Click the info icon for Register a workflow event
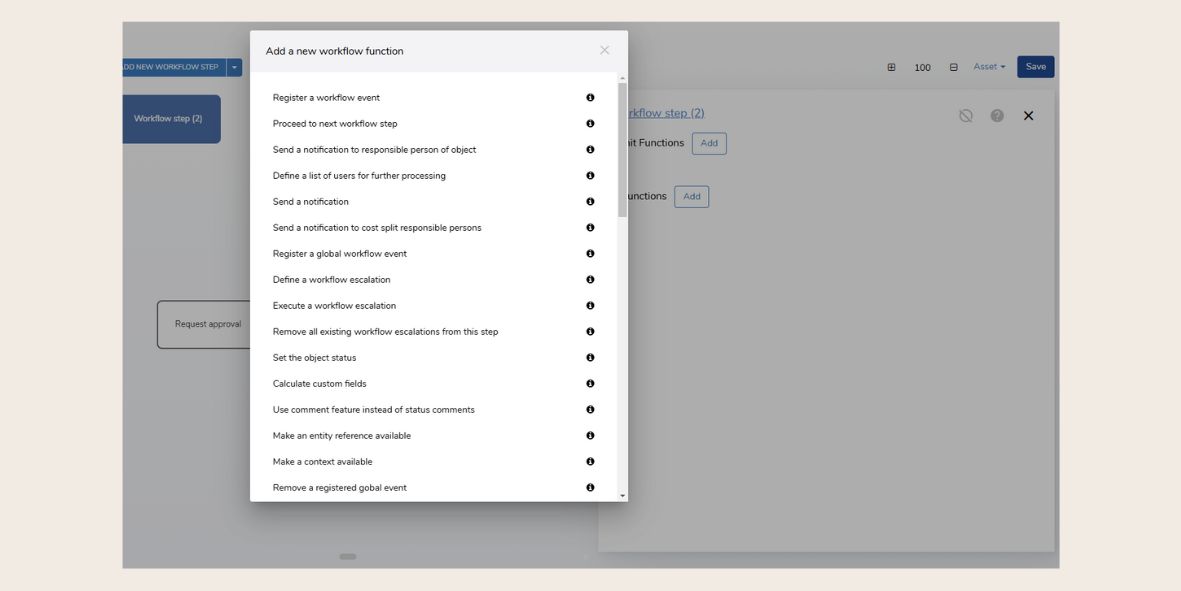The image size is (1181, 591). pyautogui.click(x=590, y=97)
